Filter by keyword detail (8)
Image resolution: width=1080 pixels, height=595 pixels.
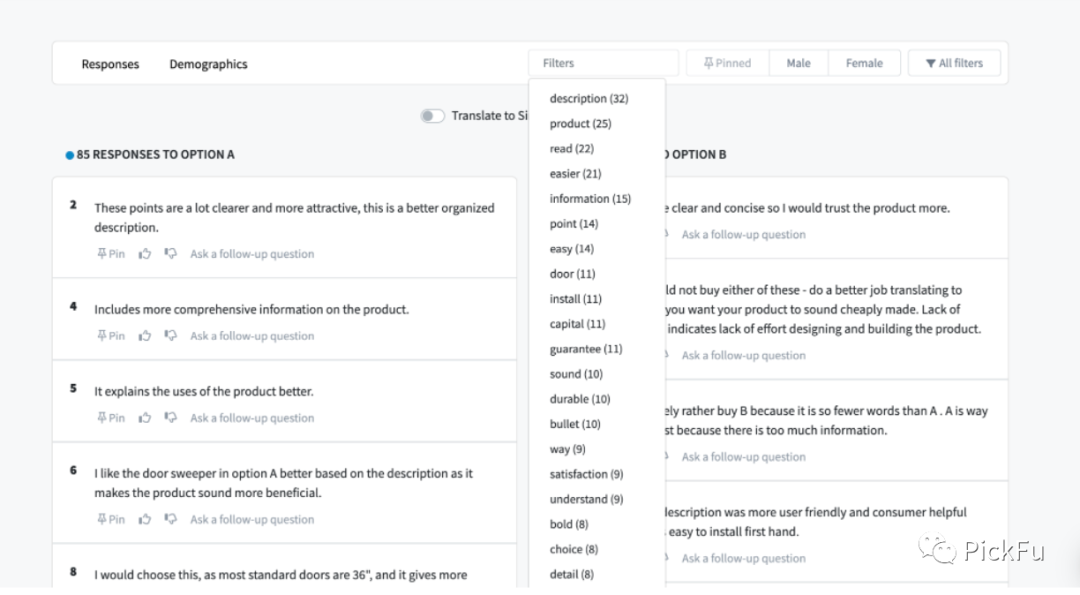[x=572, y=574]
